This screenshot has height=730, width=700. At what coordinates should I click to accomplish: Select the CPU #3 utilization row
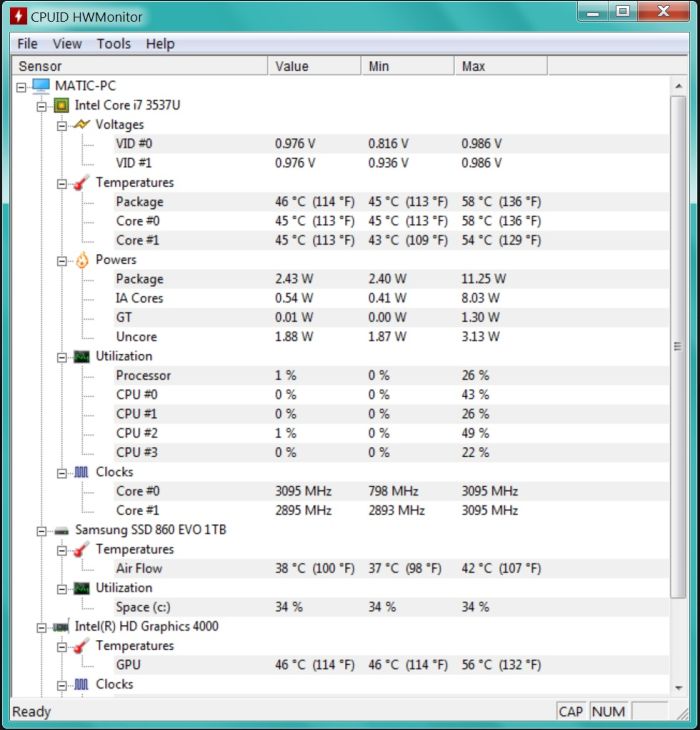click(x=391, y=453)
